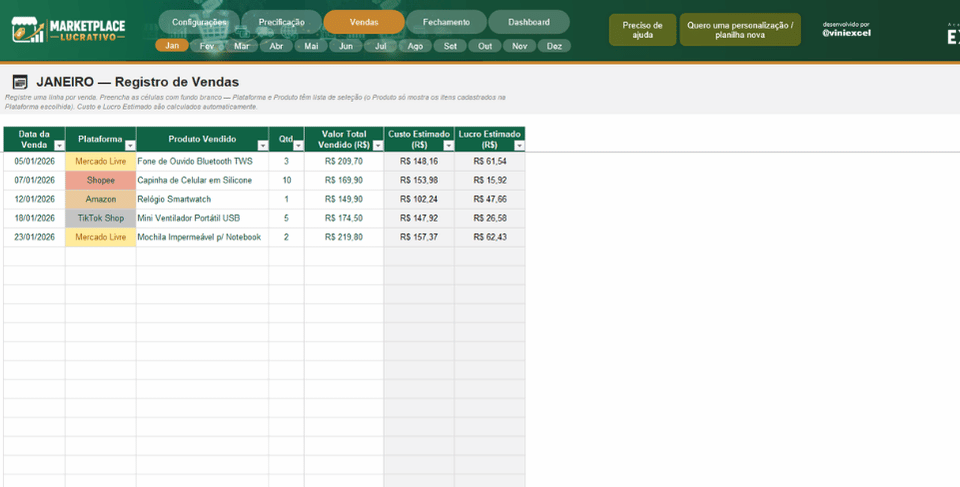Click Quero uma personalização / planilha nova
This screenshot has height=487, width=960.
(740, 30)
